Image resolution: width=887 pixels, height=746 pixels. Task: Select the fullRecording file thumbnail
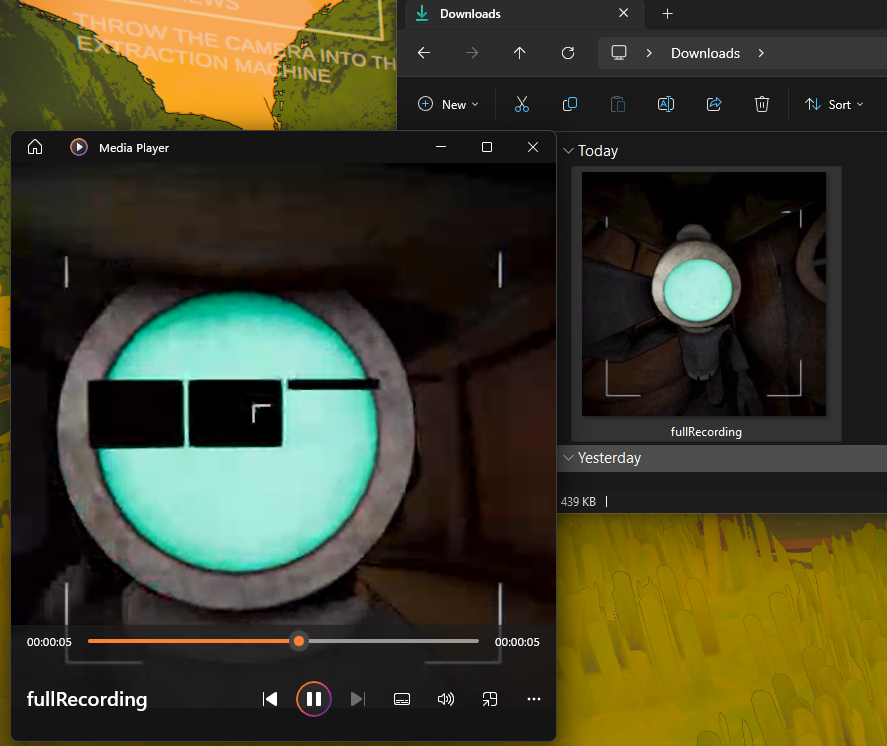point(705,294)
